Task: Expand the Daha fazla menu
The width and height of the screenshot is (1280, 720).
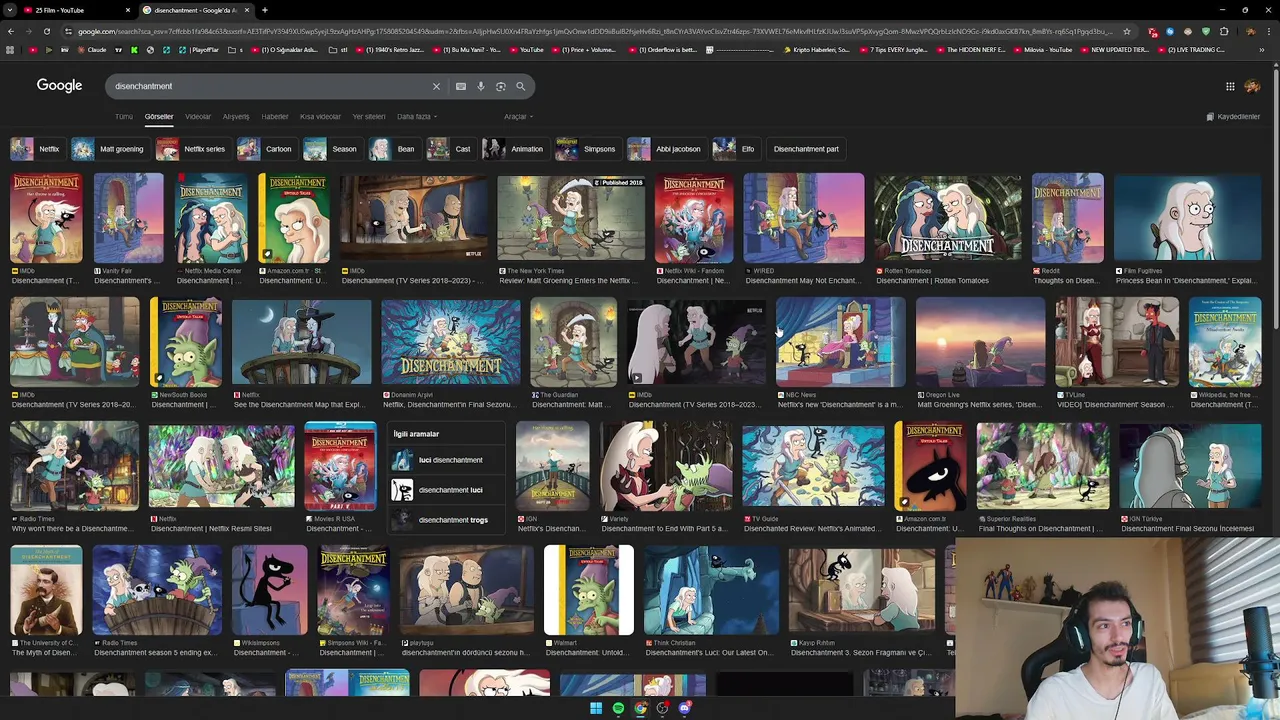Action: click(x=417, y=117)
